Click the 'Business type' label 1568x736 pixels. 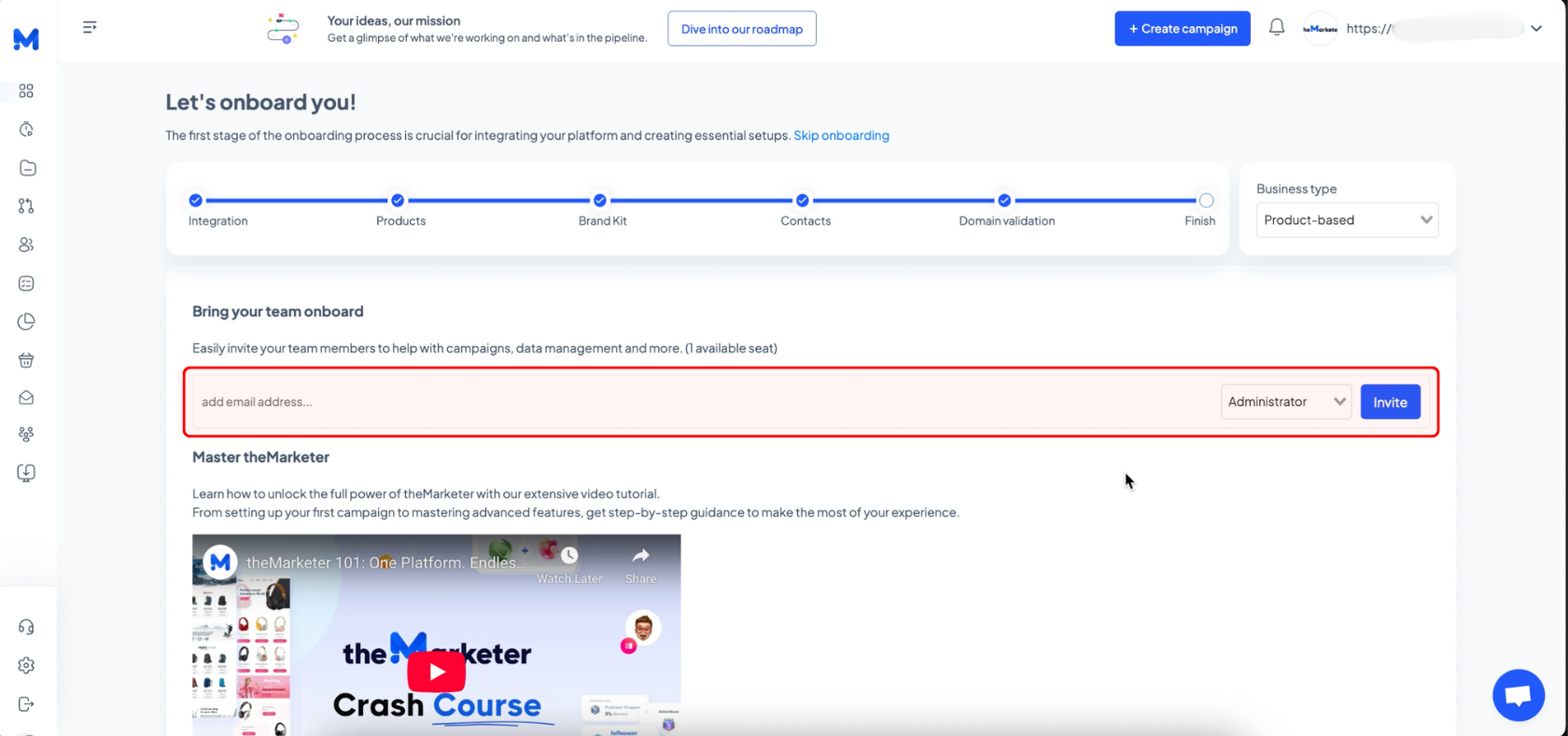pyautogui.click(x=1296, y=188)
